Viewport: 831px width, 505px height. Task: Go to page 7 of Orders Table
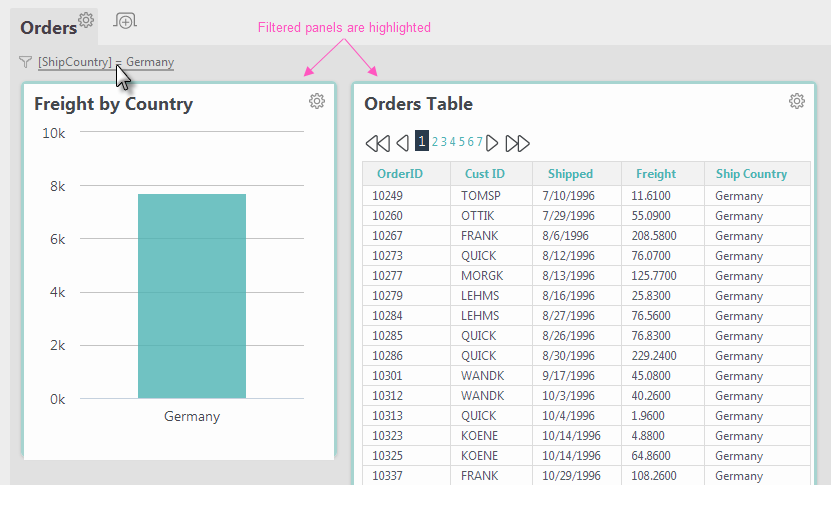click(x=479, y=142)
